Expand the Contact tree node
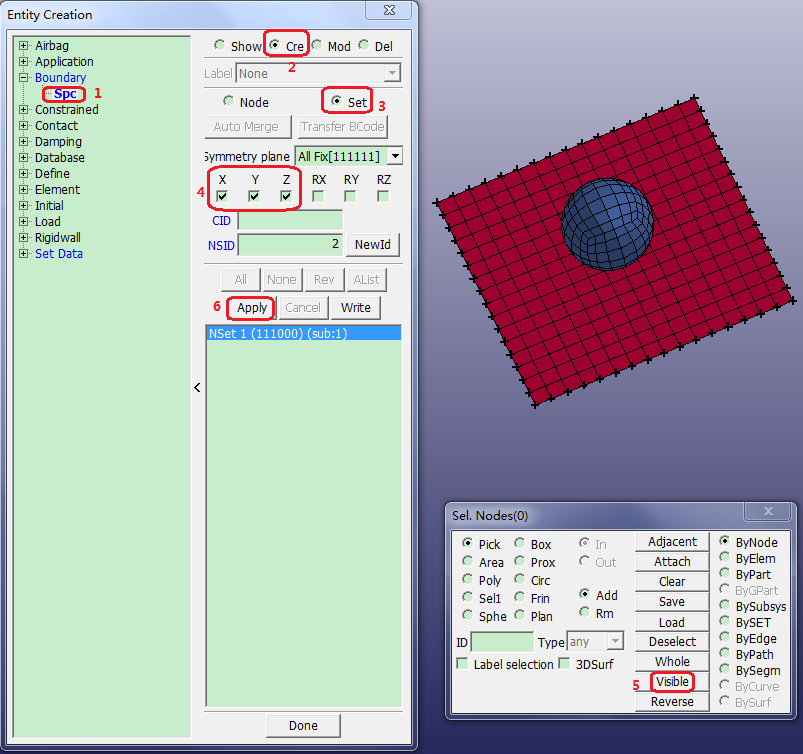Viewport: 803px width, 754px height. [x=23, y=126]
